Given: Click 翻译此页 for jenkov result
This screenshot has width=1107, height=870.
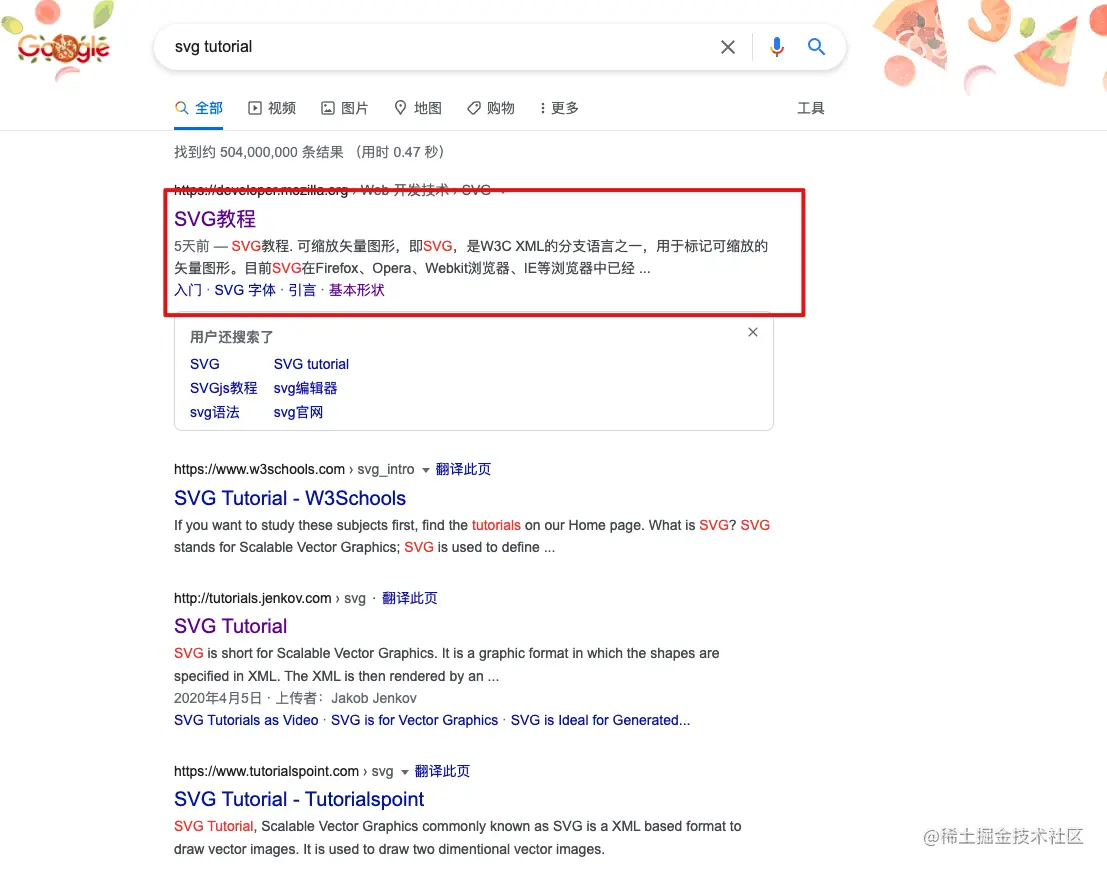Looking at the screenshot, I should click(x=409, y=599).
